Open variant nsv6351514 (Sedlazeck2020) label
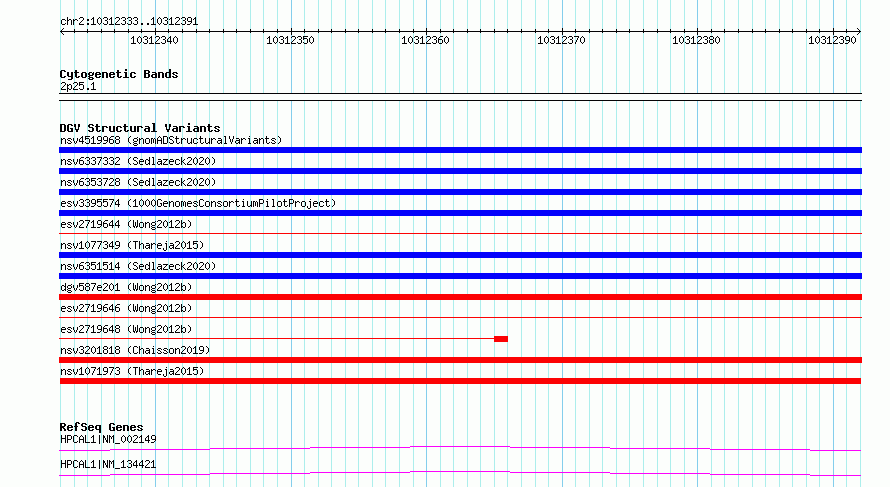Image resolution: width=890 pixels, height=487 pixels. 138,266
